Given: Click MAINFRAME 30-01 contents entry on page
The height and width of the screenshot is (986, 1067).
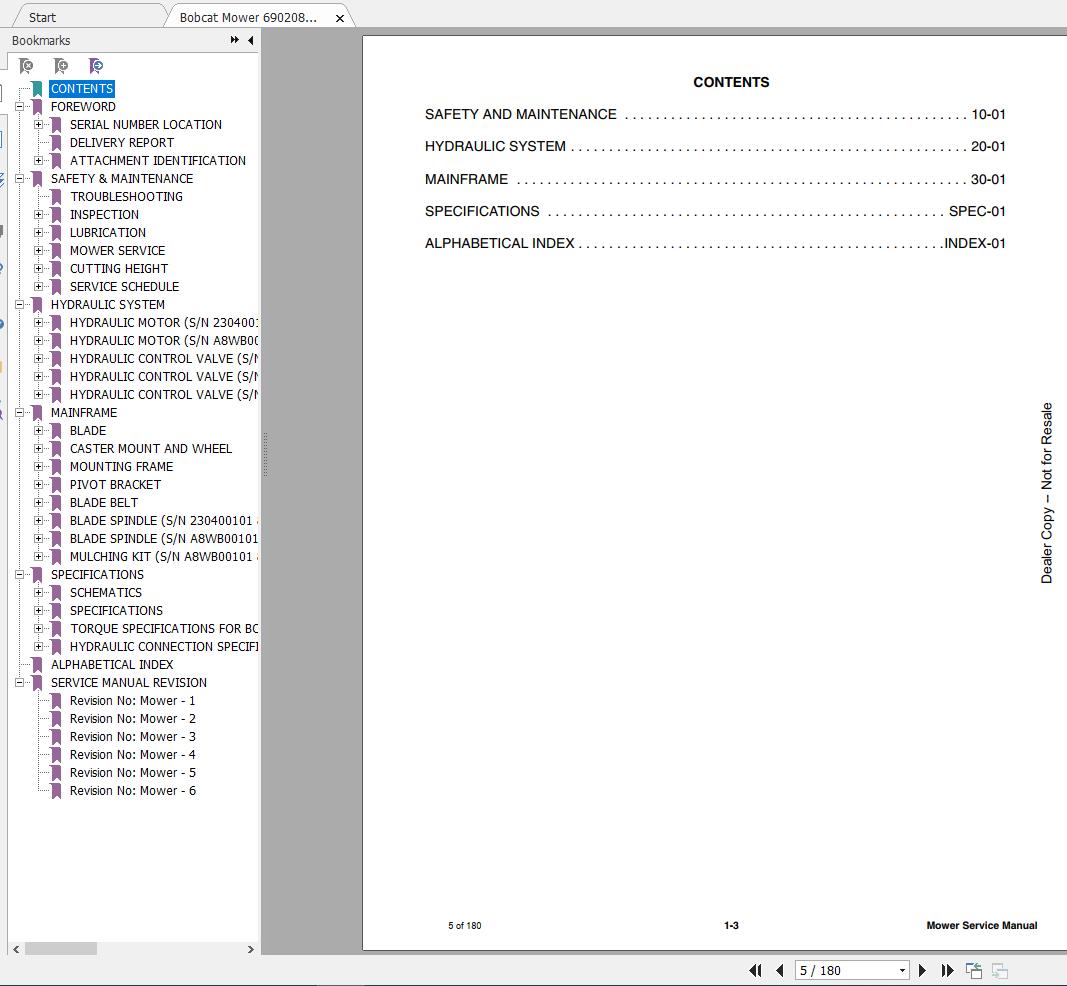Looking at the screenshot, I should click(x=715, y=179).
